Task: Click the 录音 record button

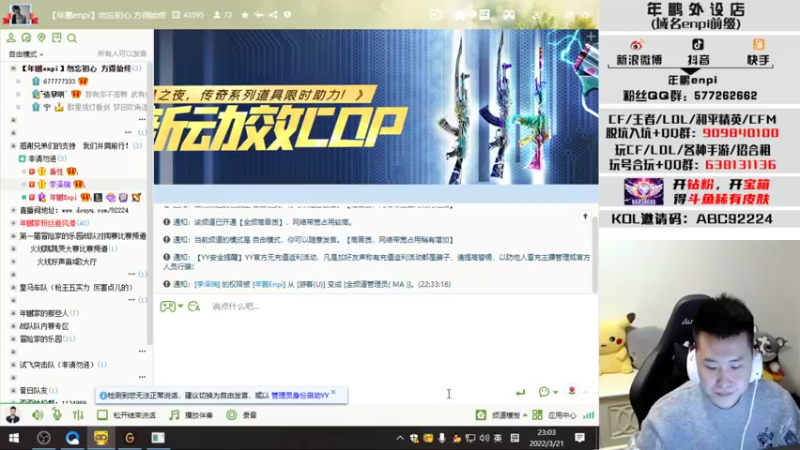Action: (242, 415)
